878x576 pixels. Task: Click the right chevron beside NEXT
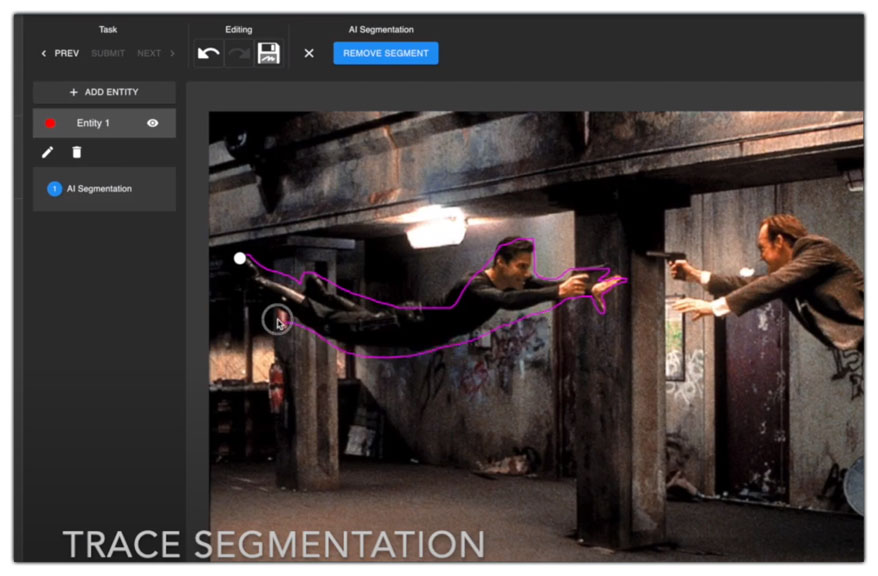172,53
